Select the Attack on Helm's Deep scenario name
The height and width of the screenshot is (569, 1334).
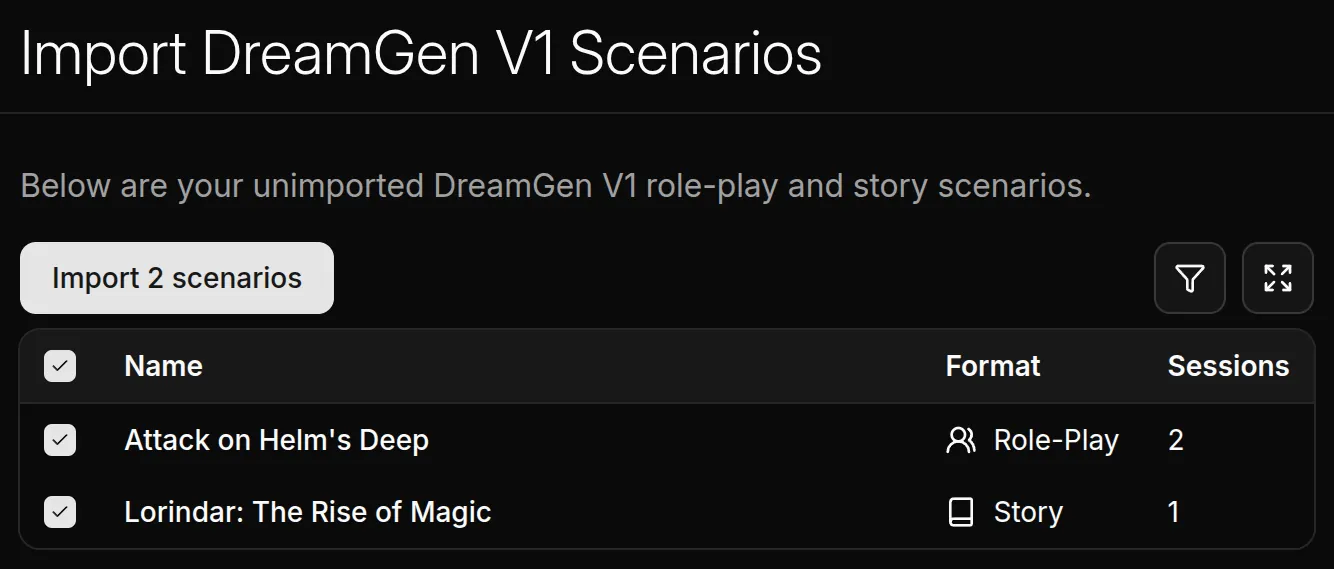pyautogui.click(x=276, y=440)
